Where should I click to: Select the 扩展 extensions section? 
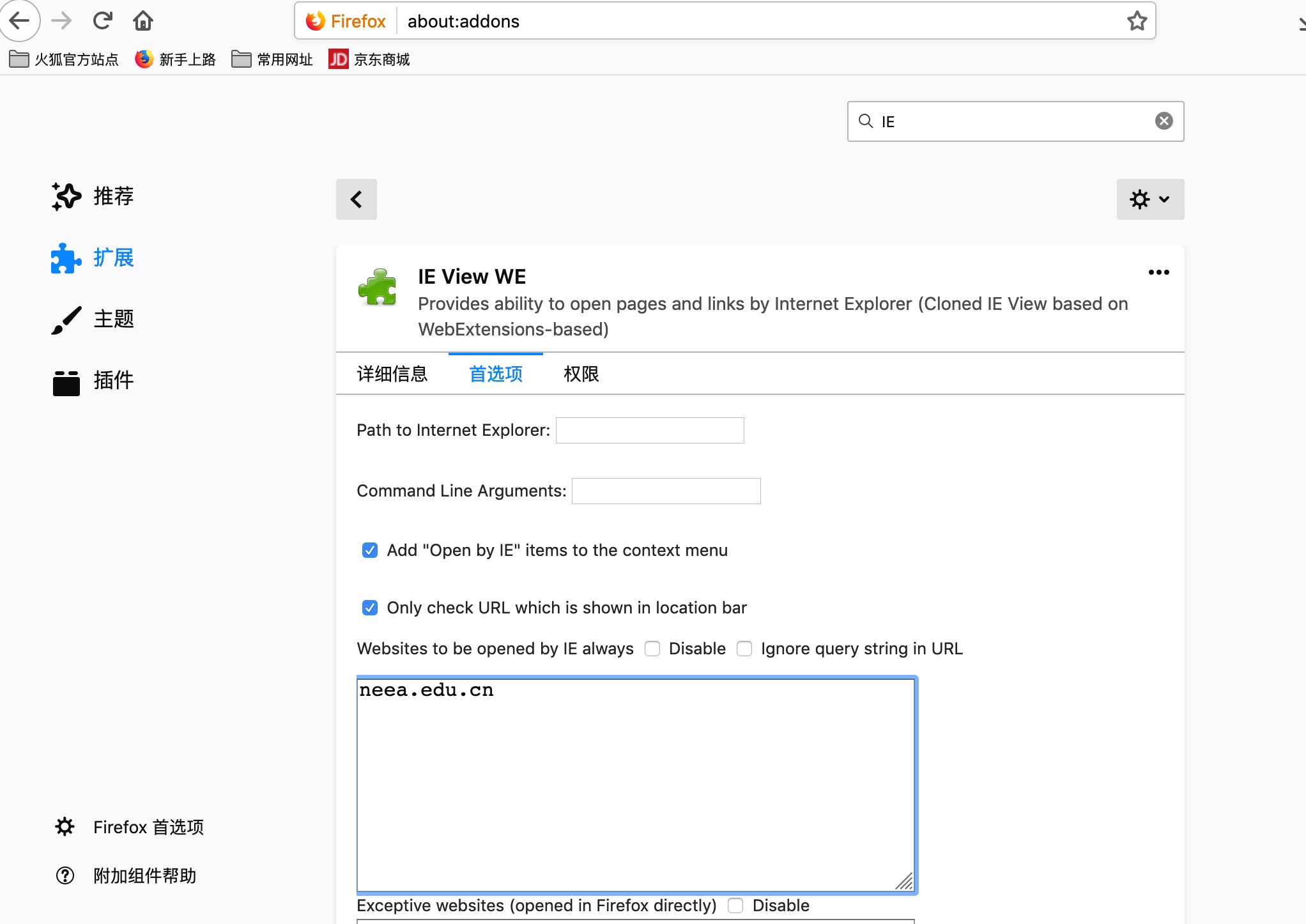[93, 258]
